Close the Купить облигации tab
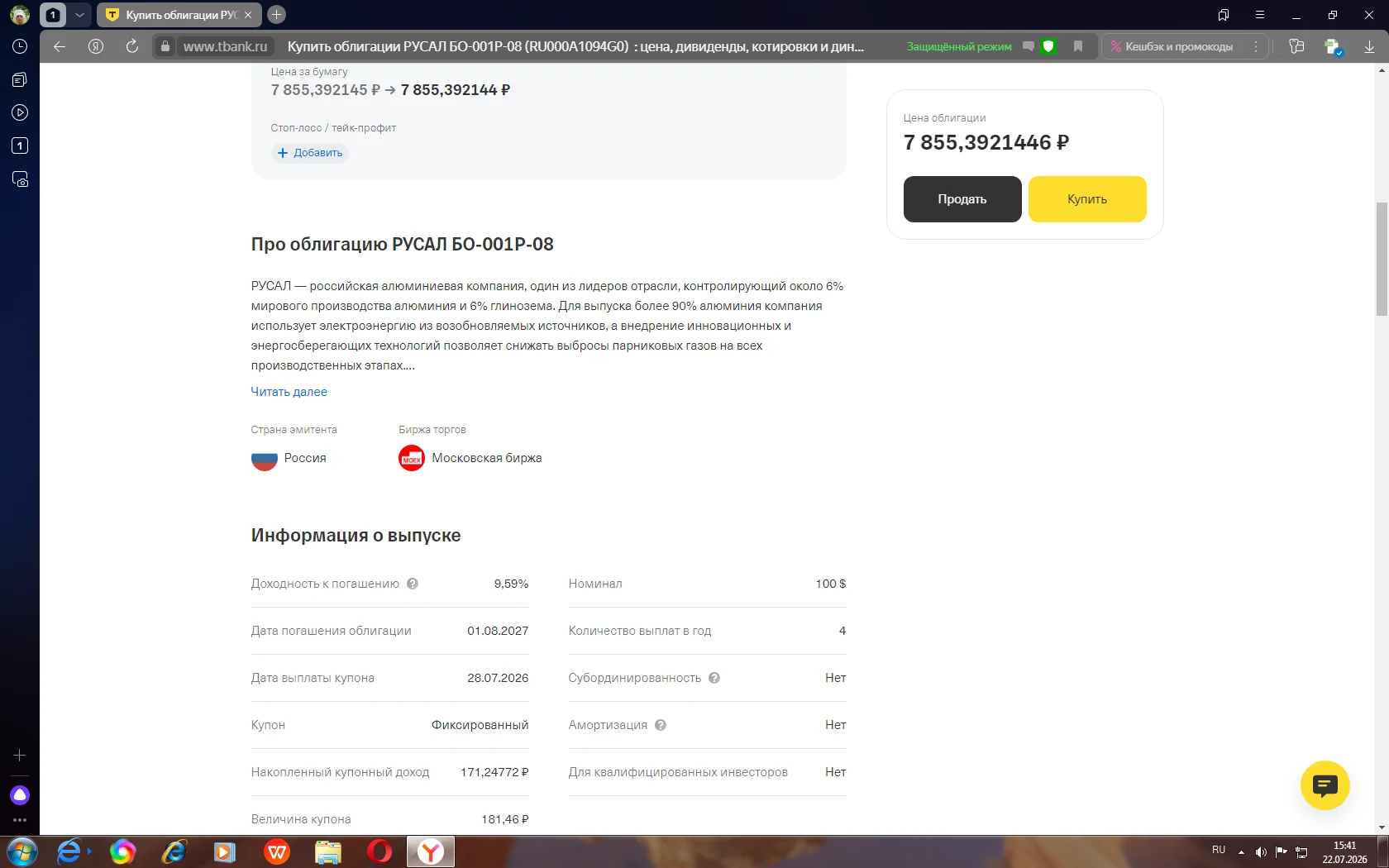Image resolution: width=1389 pixels, height=868 pixels. click(248, 15)
